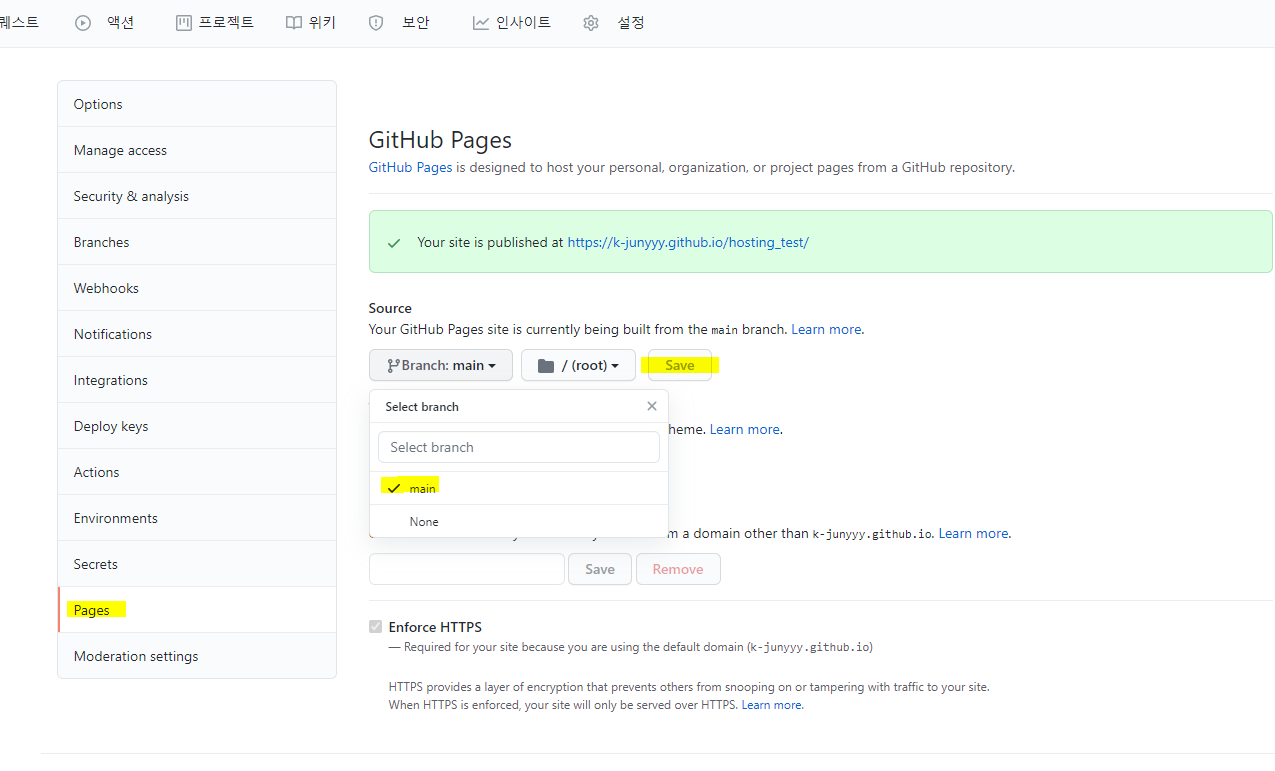Click the green success checkmark icon
1275x771 pixels.
point(394,243)
